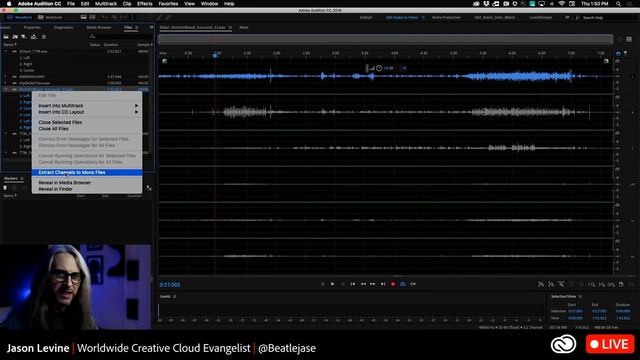Click the Insert into Multitrack icon

[33, 37]
